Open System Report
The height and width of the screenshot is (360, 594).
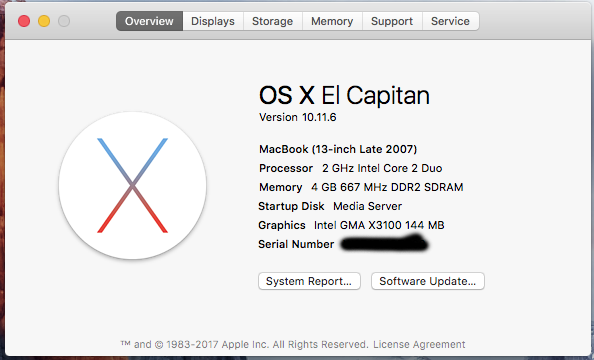[x=309, y=281]
